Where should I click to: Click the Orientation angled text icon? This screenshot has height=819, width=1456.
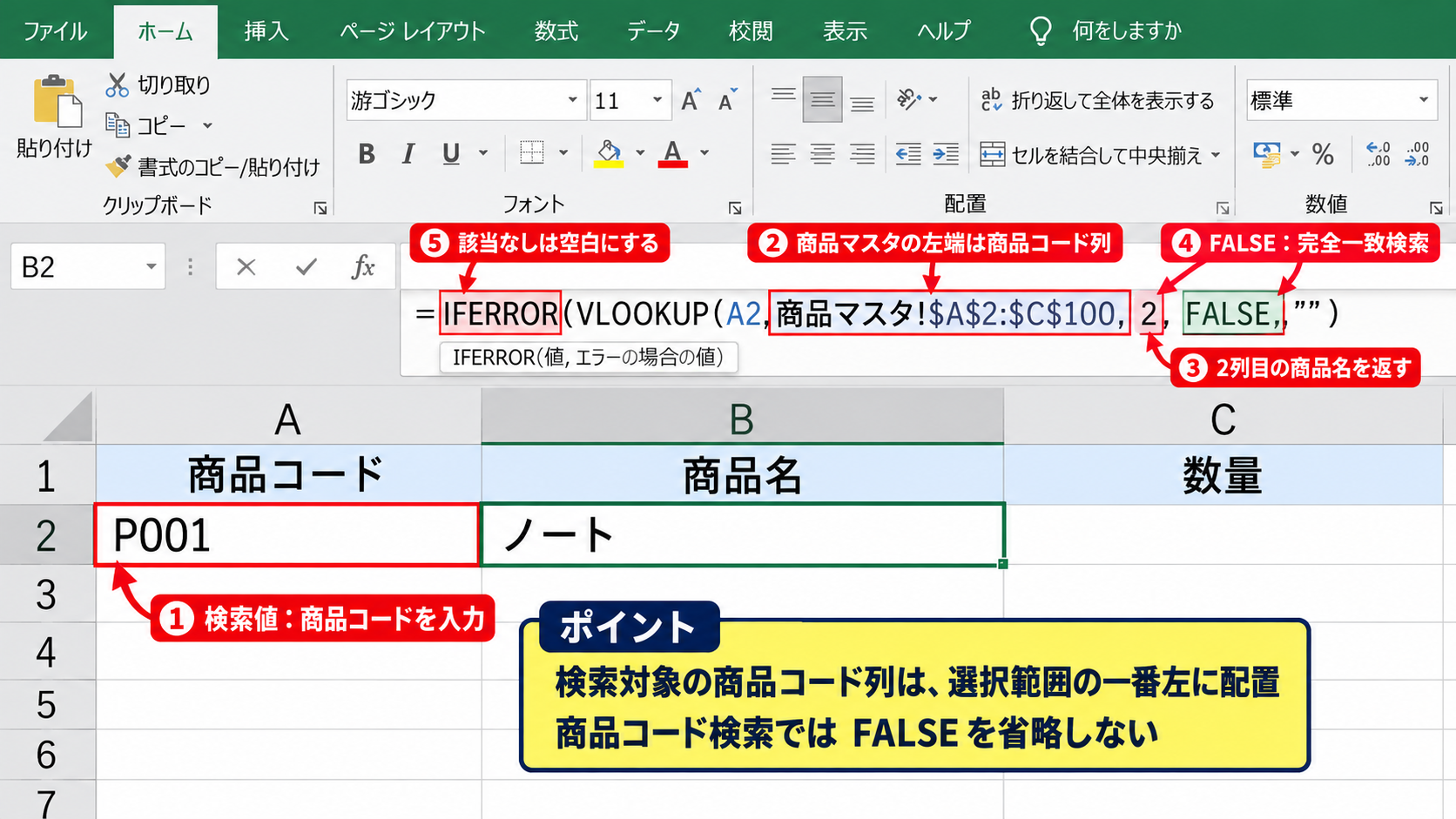909,99
